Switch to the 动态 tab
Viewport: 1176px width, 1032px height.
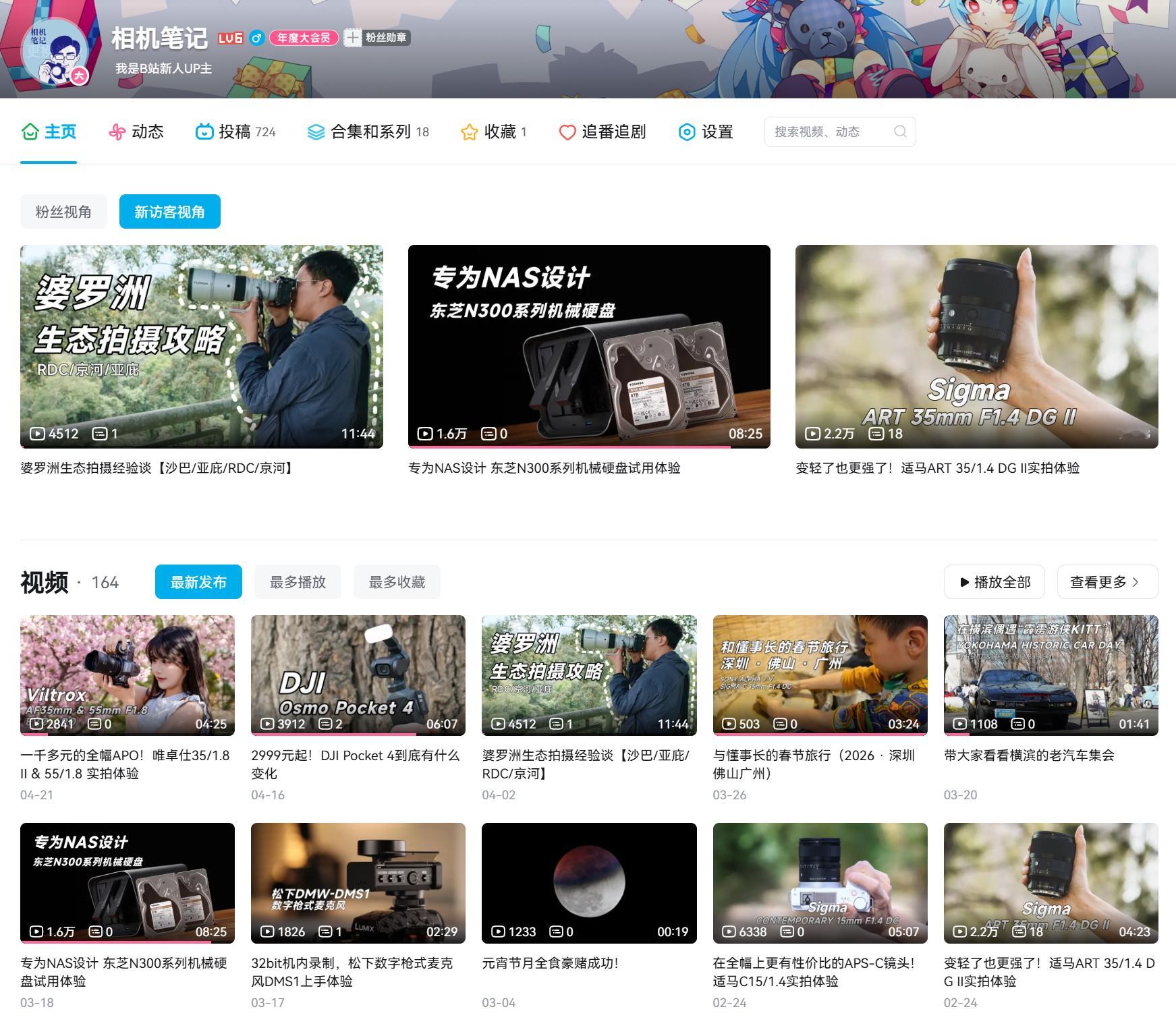pyautogui.click(x=136, y=132)
